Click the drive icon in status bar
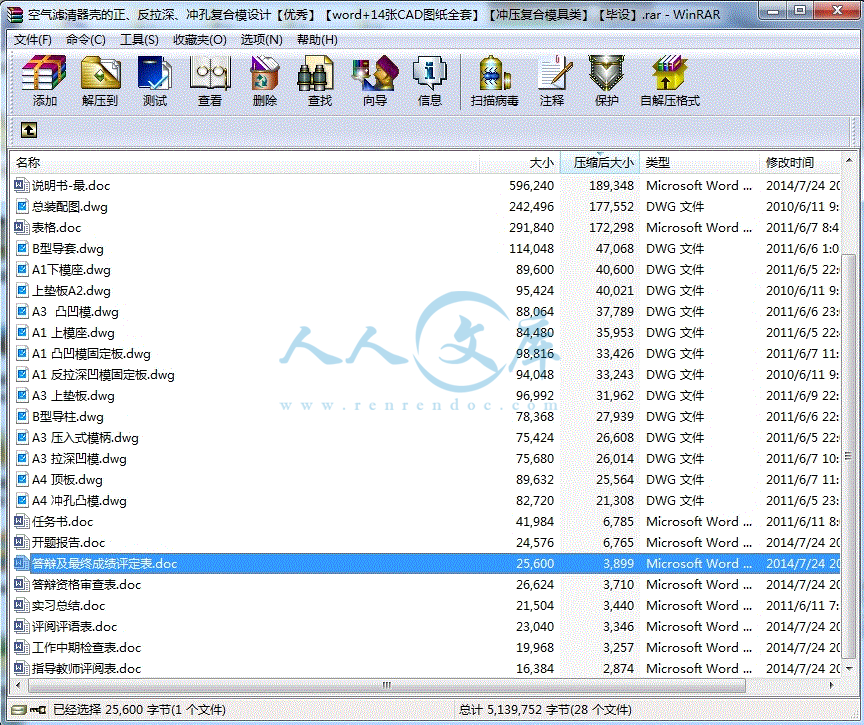 click(18, 710)
